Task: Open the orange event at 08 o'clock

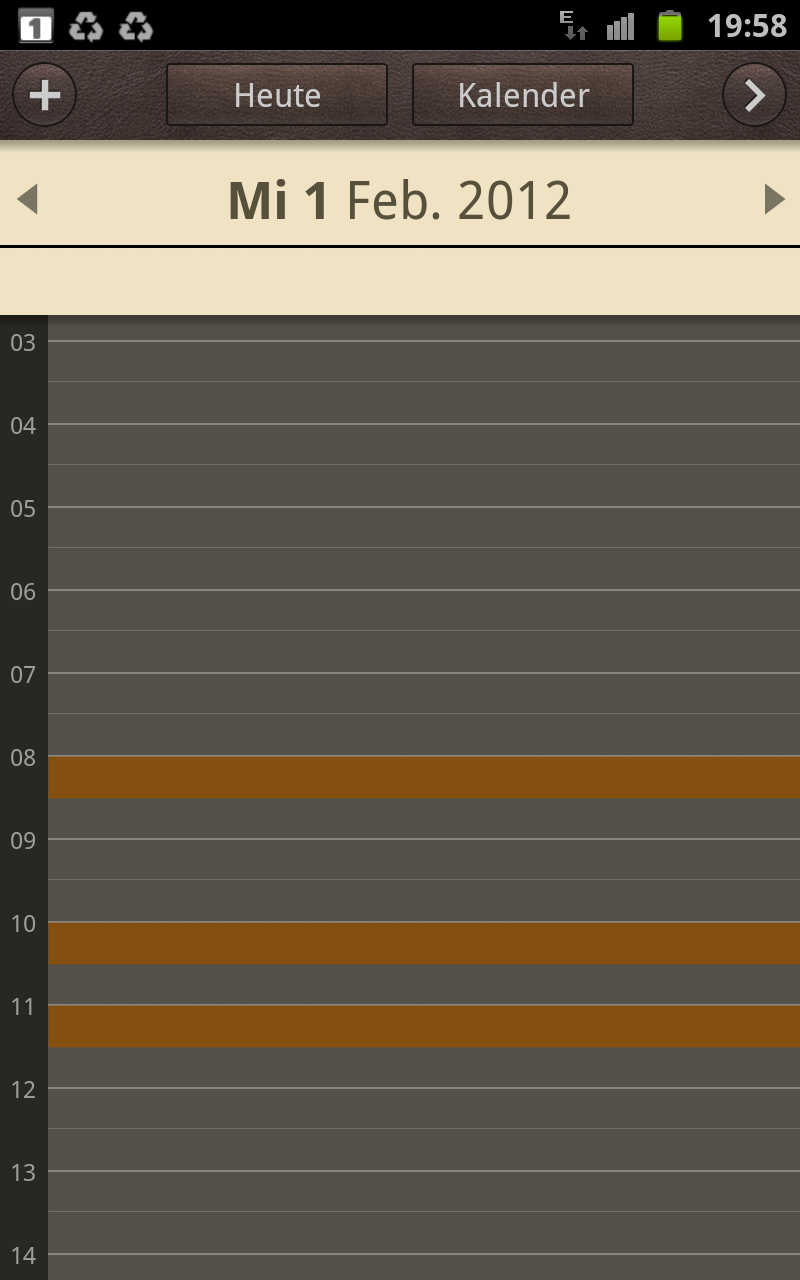Action: point(424,777)
